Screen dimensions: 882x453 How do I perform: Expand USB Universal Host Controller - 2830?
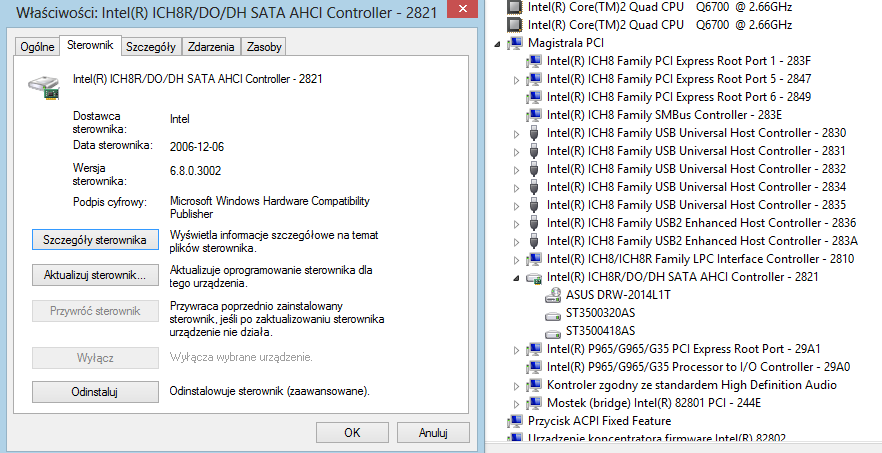[x=516, y=134]
